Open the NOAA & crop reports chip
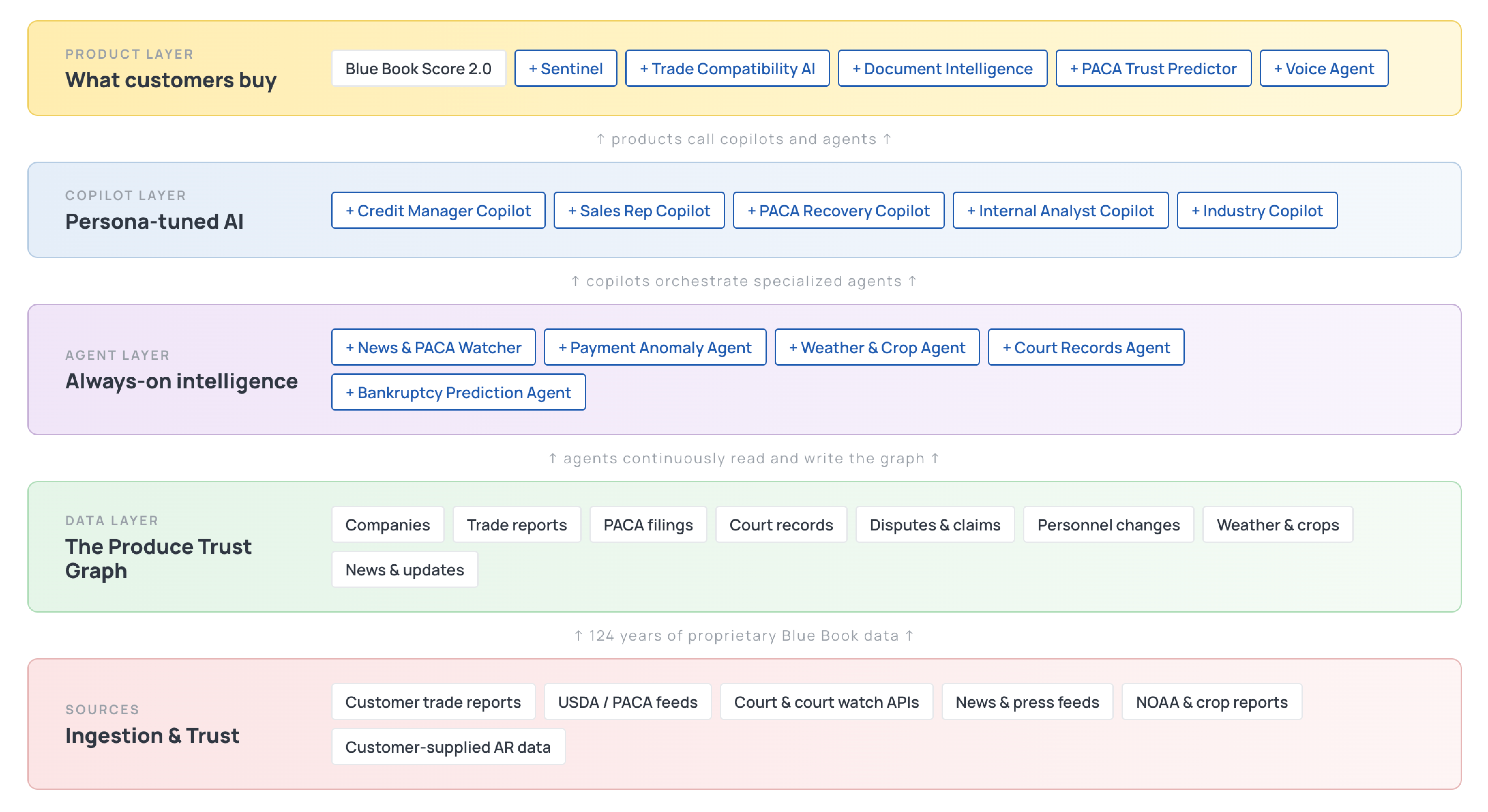The image size is (1488, 812). pyautogui.click(x=1211, y=702)
